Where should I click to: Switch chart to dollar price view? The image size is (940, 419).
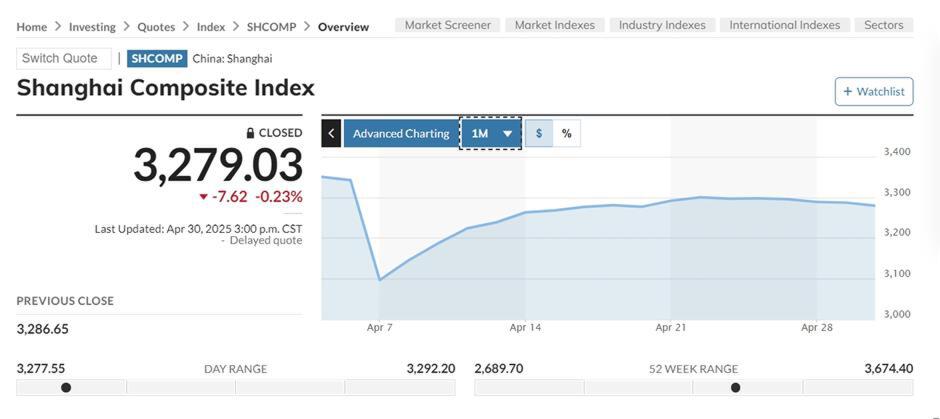(539, 133)
